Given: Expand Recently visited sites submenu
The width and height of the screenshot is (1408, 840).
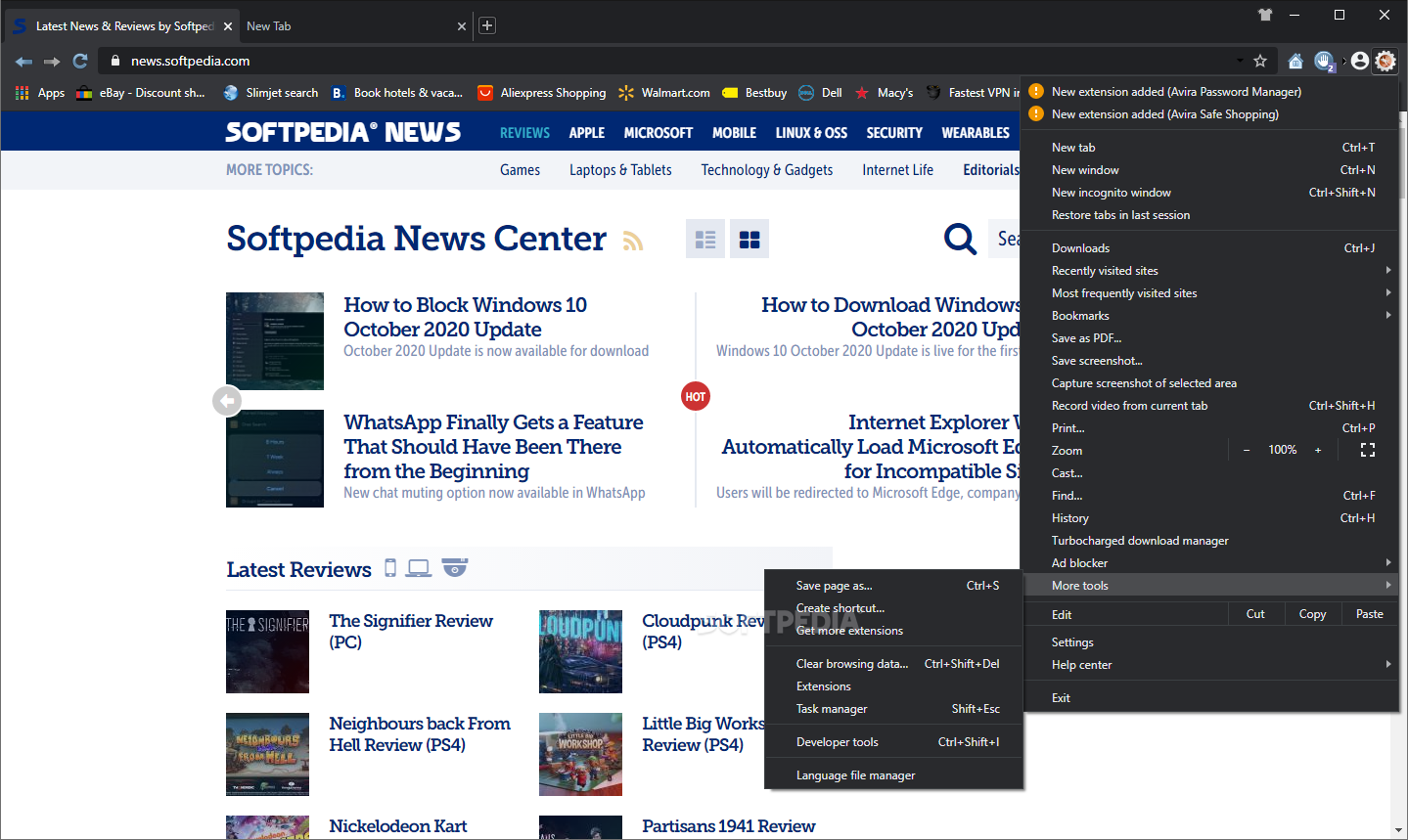Looking at the screenshot, I should pyautogui.click(x=1209, y=271).
